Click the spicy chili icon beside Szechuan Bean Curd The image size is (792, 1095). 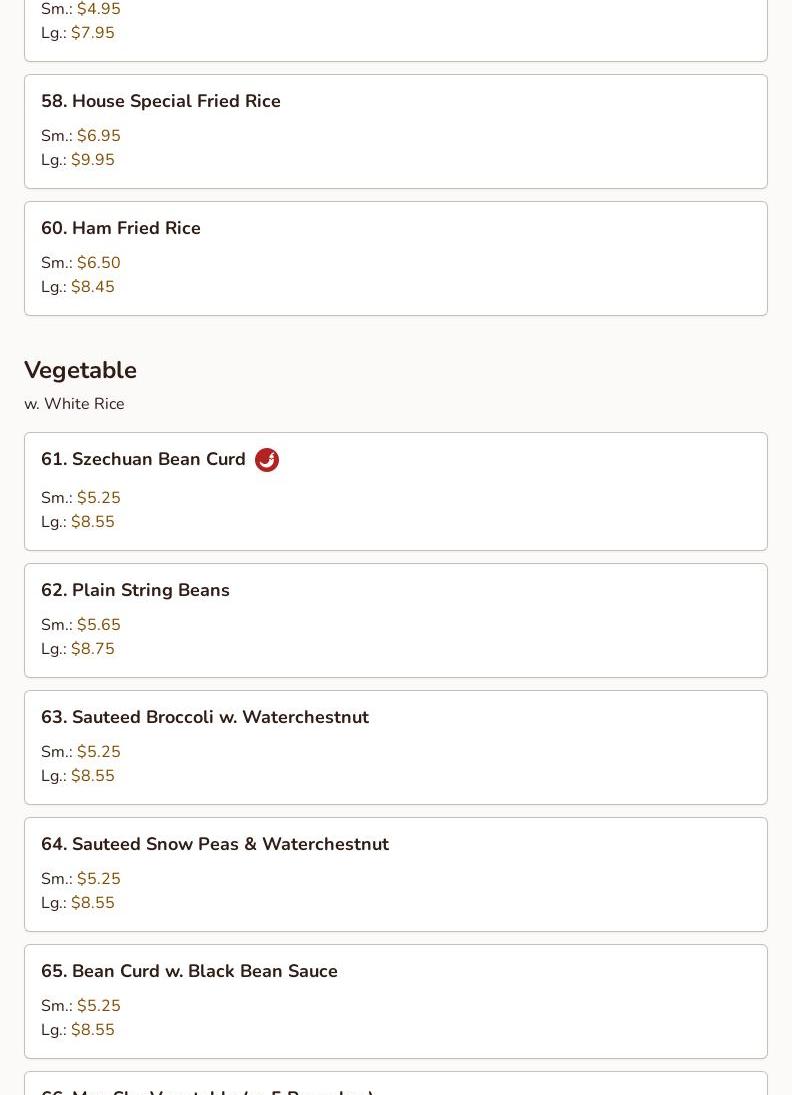coord(267,460)
